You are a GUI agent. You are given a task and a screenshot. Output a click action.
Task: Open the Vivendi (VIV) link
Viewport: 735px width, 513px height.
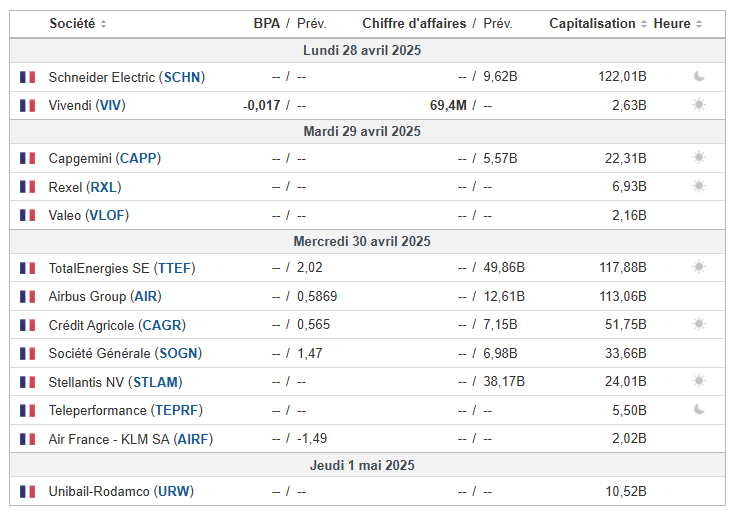click(x=87, y=105)
